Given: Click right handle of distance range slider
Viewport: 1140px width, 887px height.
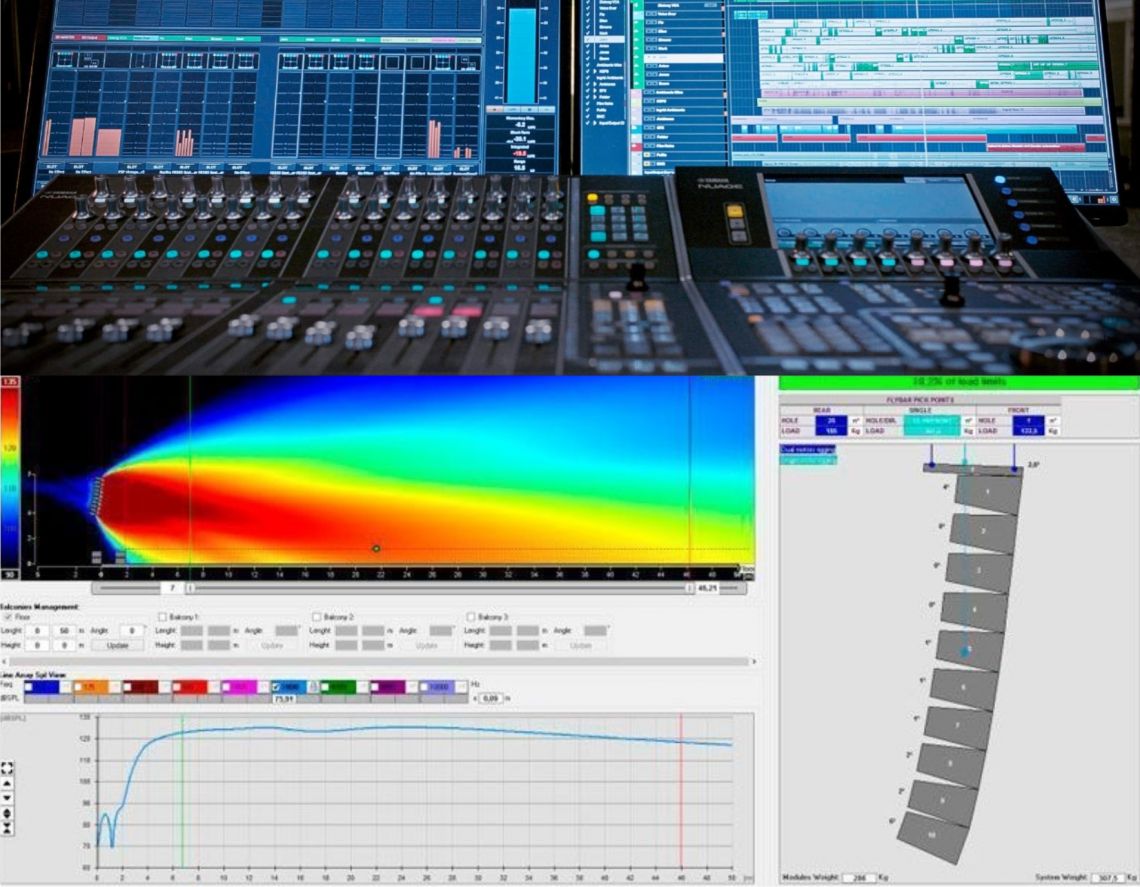Looking at the screenshot, I should (x=689, y=588).
